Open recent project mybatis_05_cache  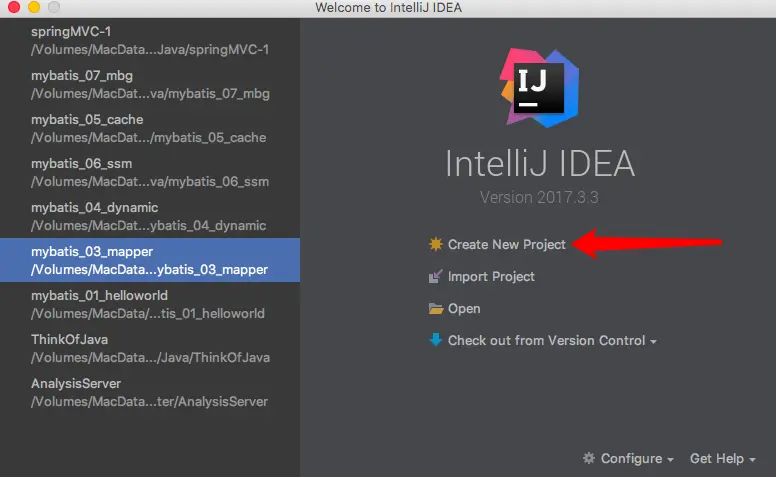(150, 128)
